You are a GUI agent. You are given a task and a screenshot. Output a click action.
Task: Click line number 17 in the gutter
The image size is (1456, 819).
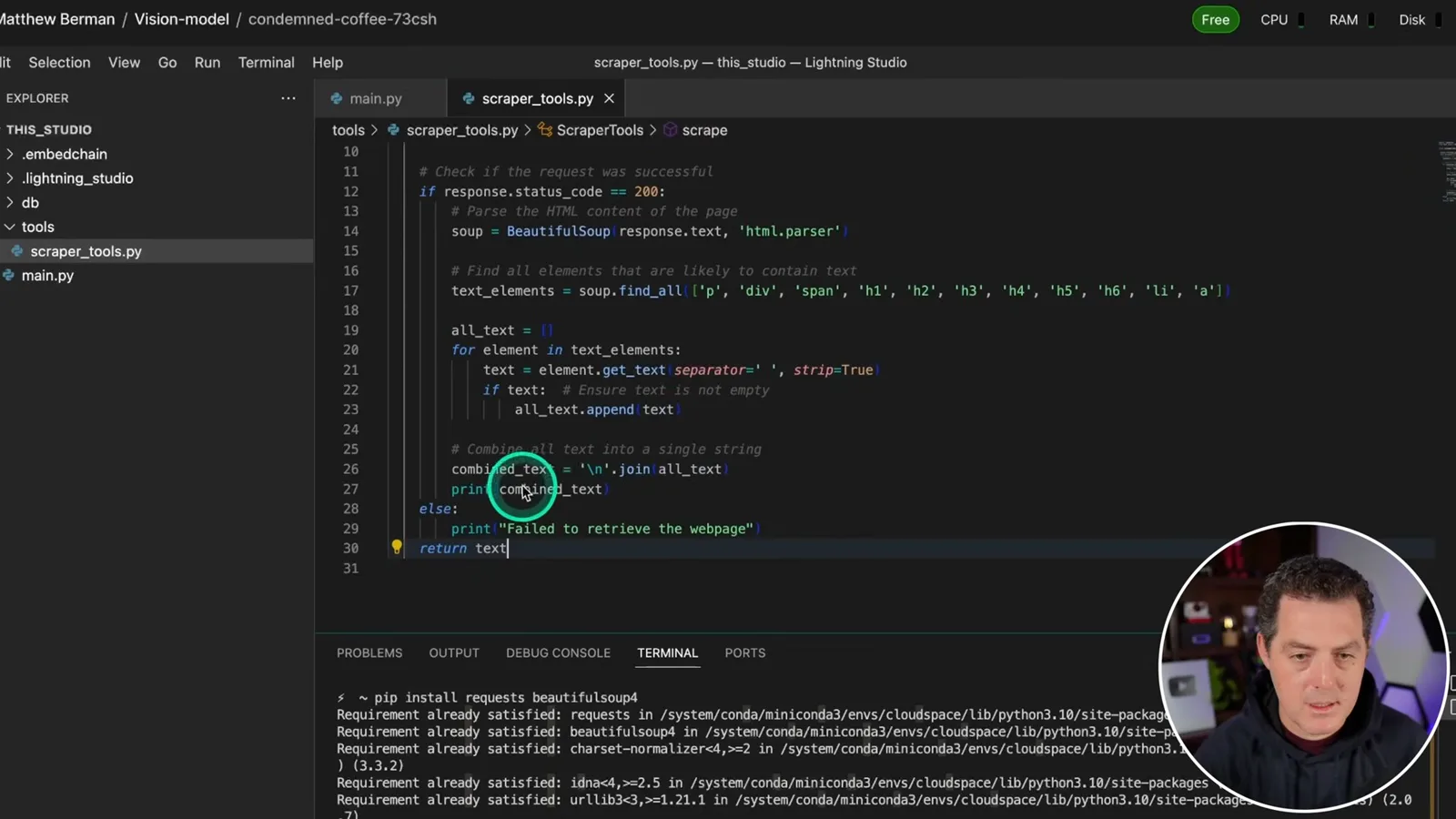pyautogui.click(x=350, y=290)
